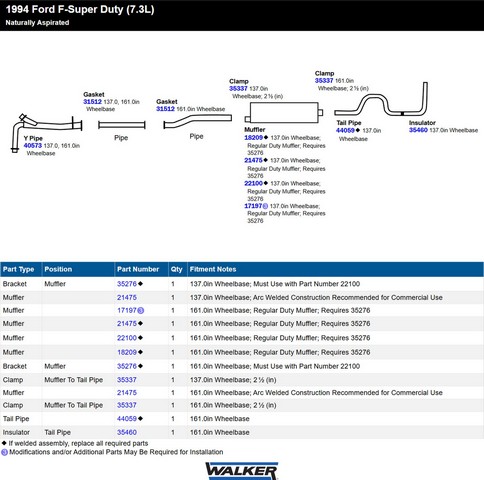This screenshot has height=480, width=484.
Task: Open 35460 link in Insulator table row
Action: [127, 432]
